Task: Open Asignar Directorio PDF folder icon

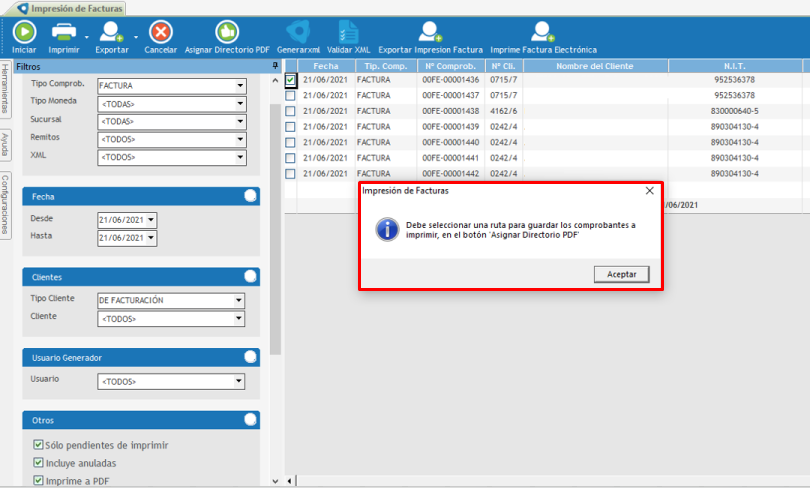Action: (227, 32)
